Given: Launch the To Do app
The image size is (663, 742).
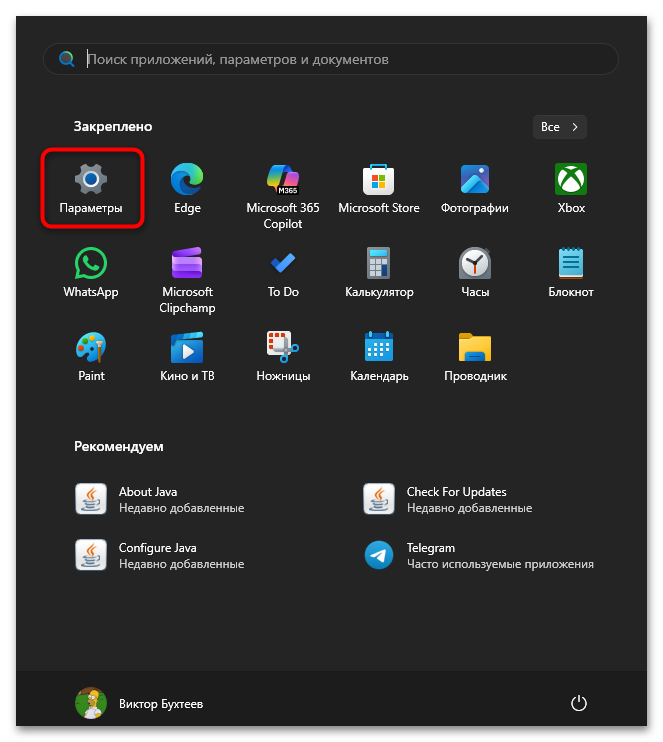Looking at the screenshot, I should tap(283, 273).
